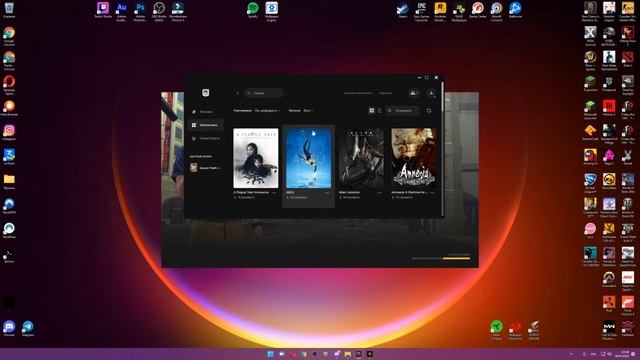Switch the library to grid view
This screenshot has height=360, width=640.
(x=371, y=111)
